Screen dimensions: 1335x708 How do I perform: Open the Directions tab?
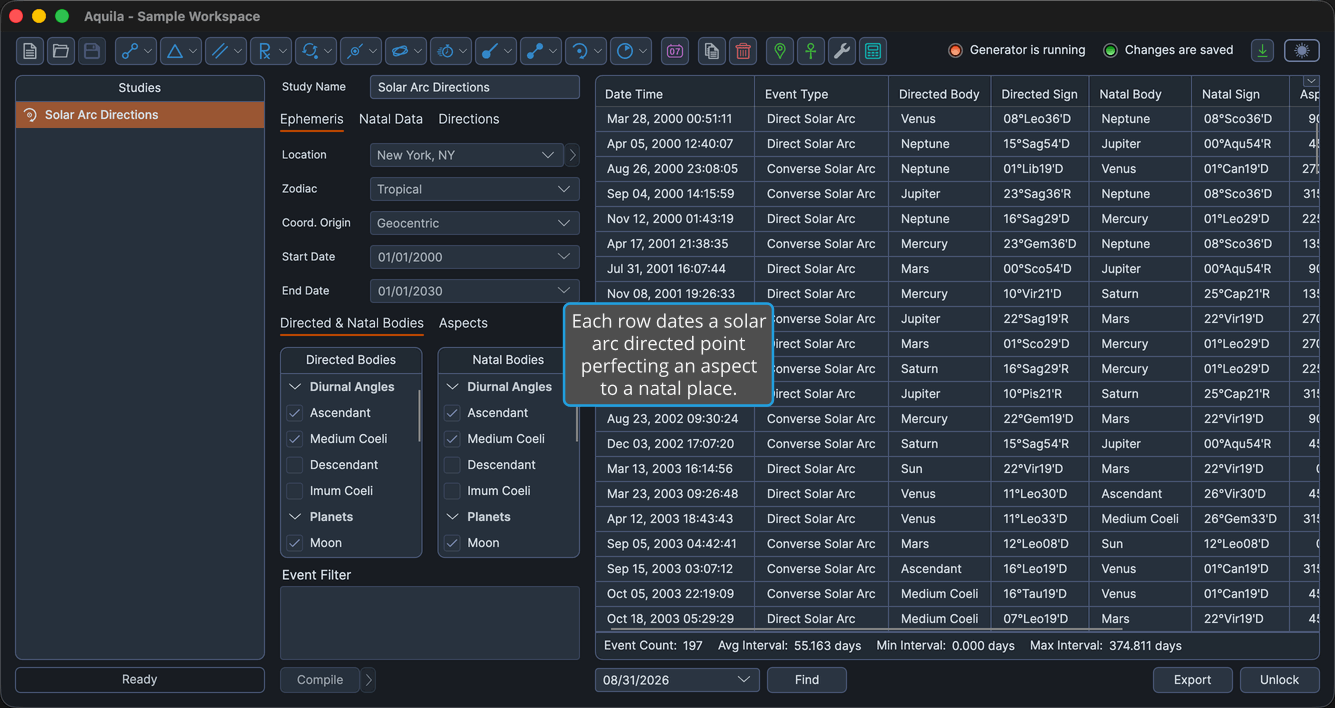(x=469, y=119)
